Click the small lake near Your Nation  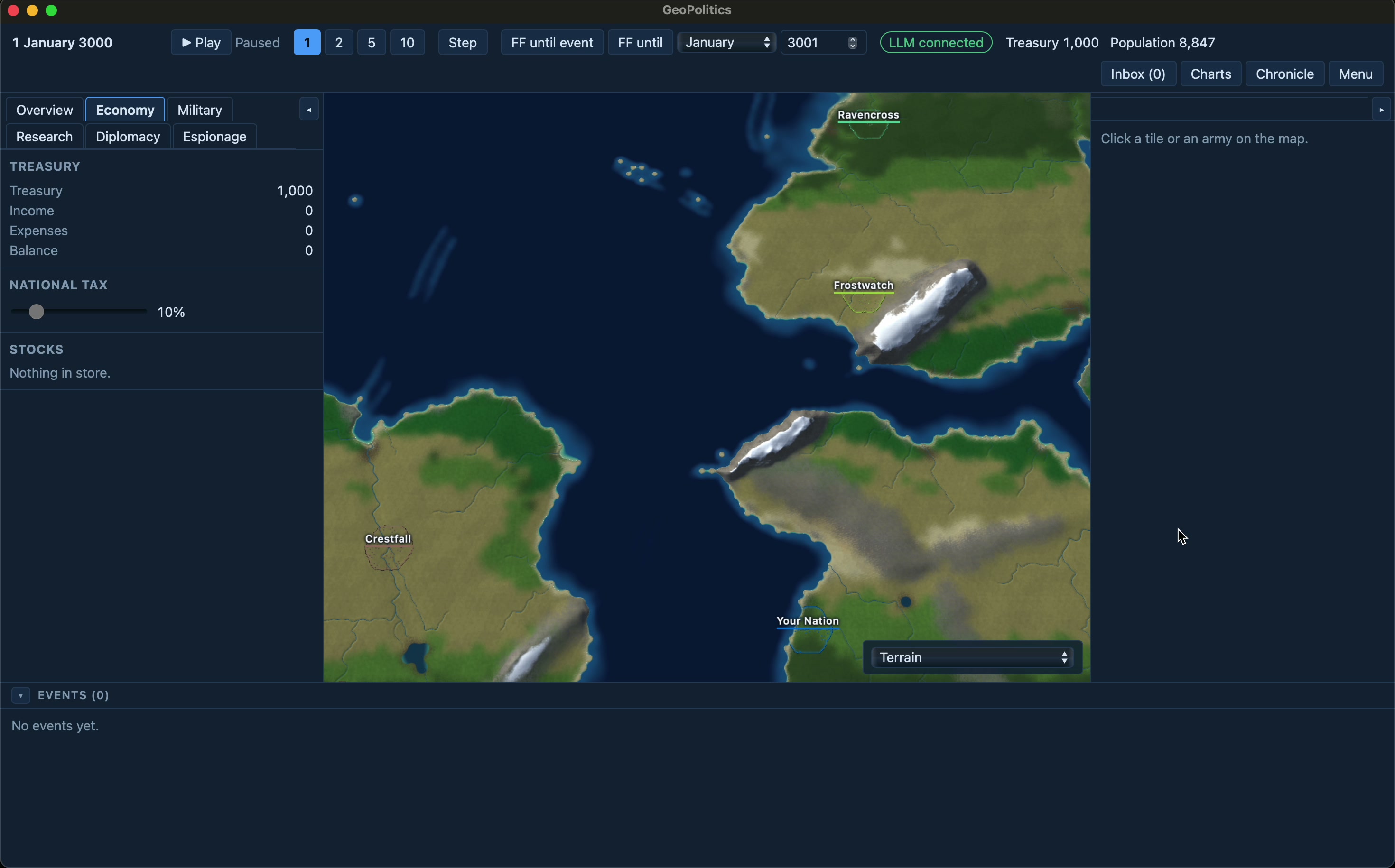[906, 601]
